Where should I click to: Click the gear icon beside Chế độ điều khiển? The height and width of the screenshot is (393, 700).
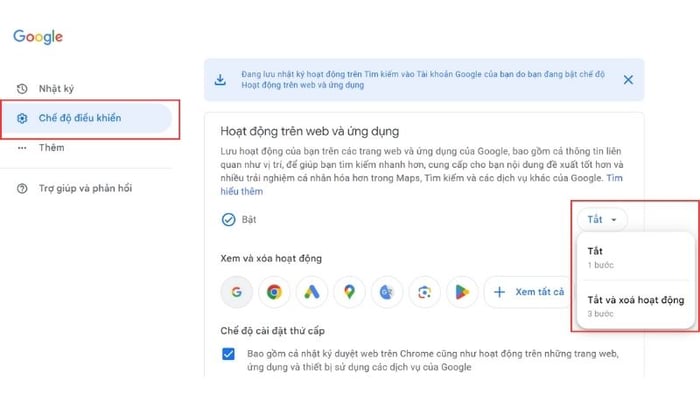point(22,118)
